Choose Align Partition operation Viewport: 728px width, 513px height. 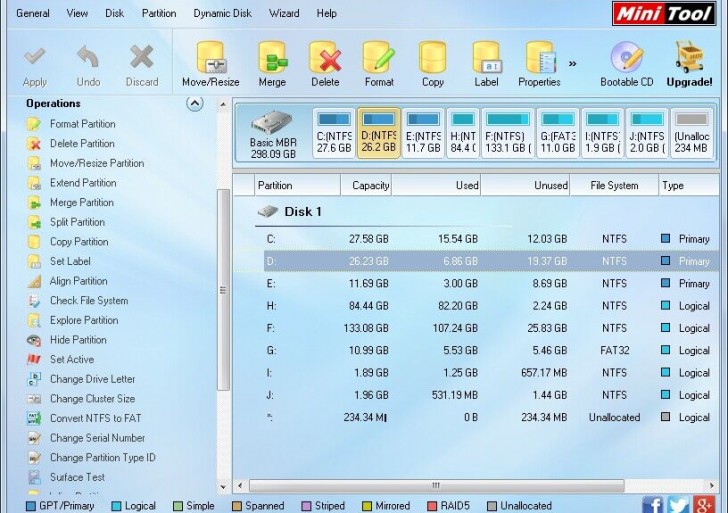pos(78,281)
